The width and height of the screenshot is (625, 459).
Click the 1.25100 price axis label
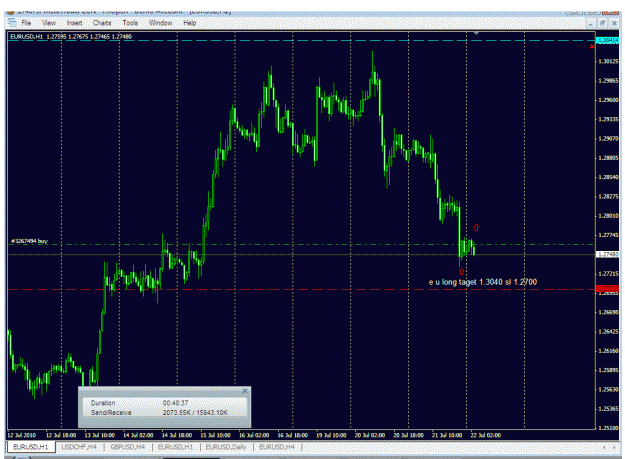[608, 428]
